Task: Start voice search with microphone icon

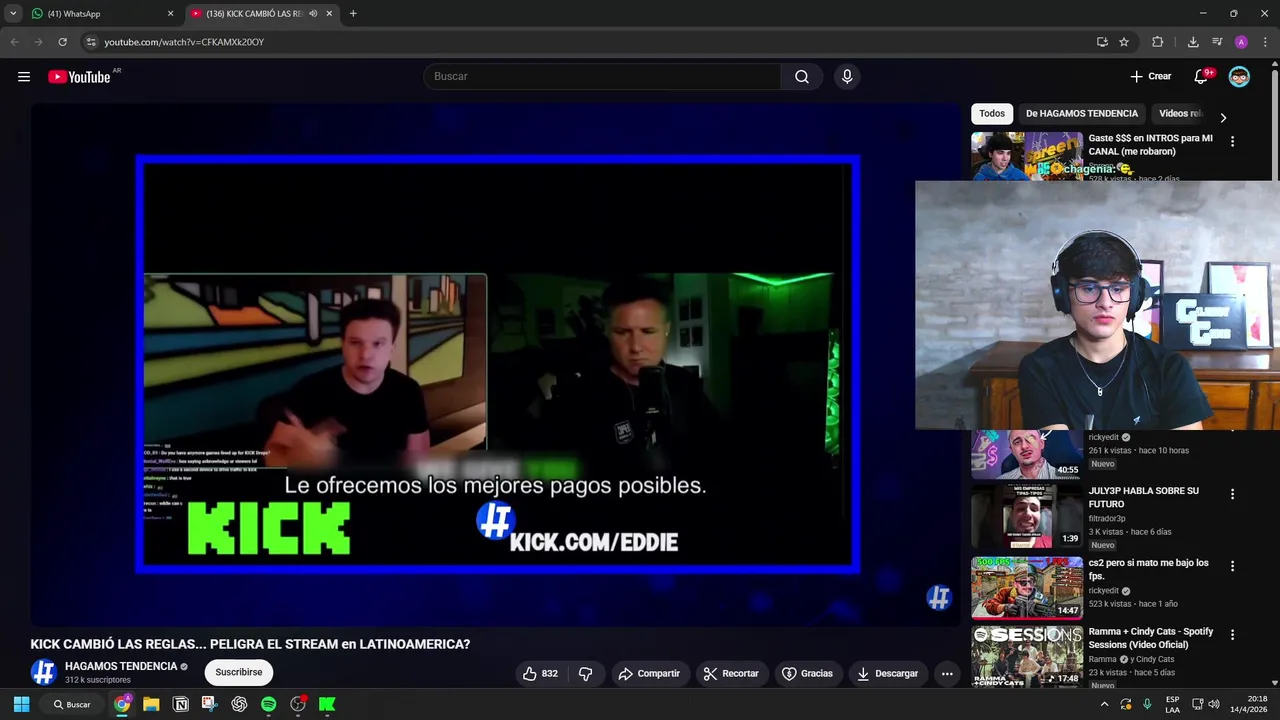Action: 847,77
